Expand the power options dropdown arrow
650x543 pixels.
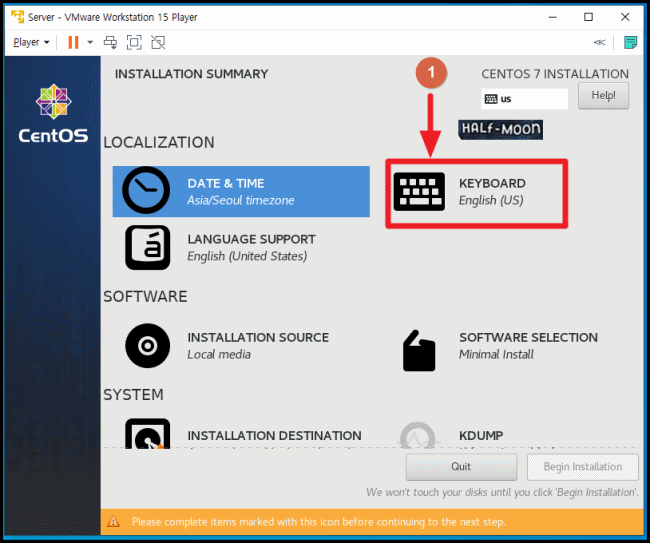coord(90,42)
